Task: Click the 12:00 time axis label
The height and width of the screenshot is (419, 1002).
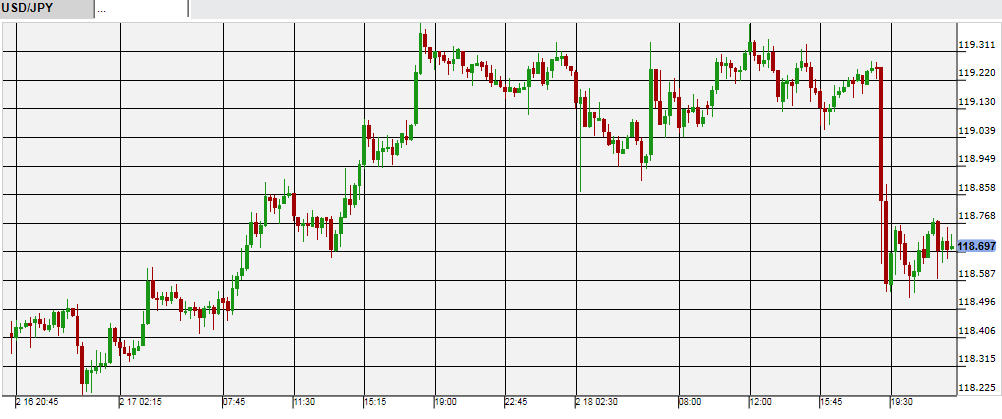Action: pos(761,402)
